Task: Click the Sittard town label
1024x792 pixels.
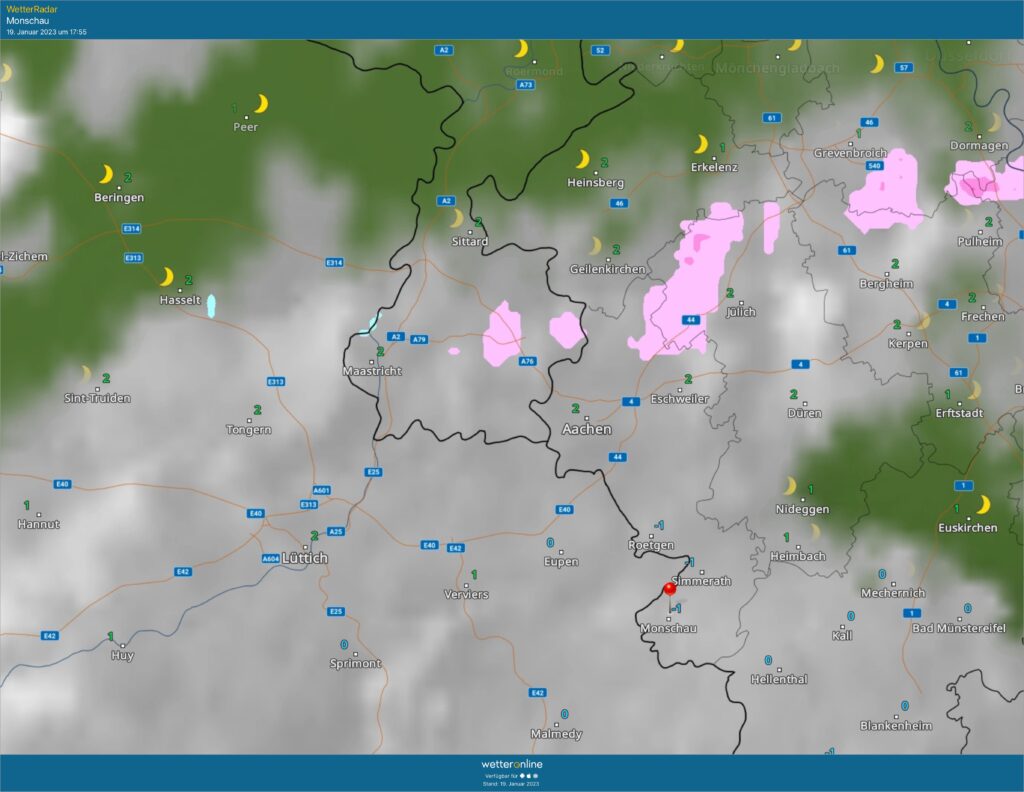Action: click(470, 242)
